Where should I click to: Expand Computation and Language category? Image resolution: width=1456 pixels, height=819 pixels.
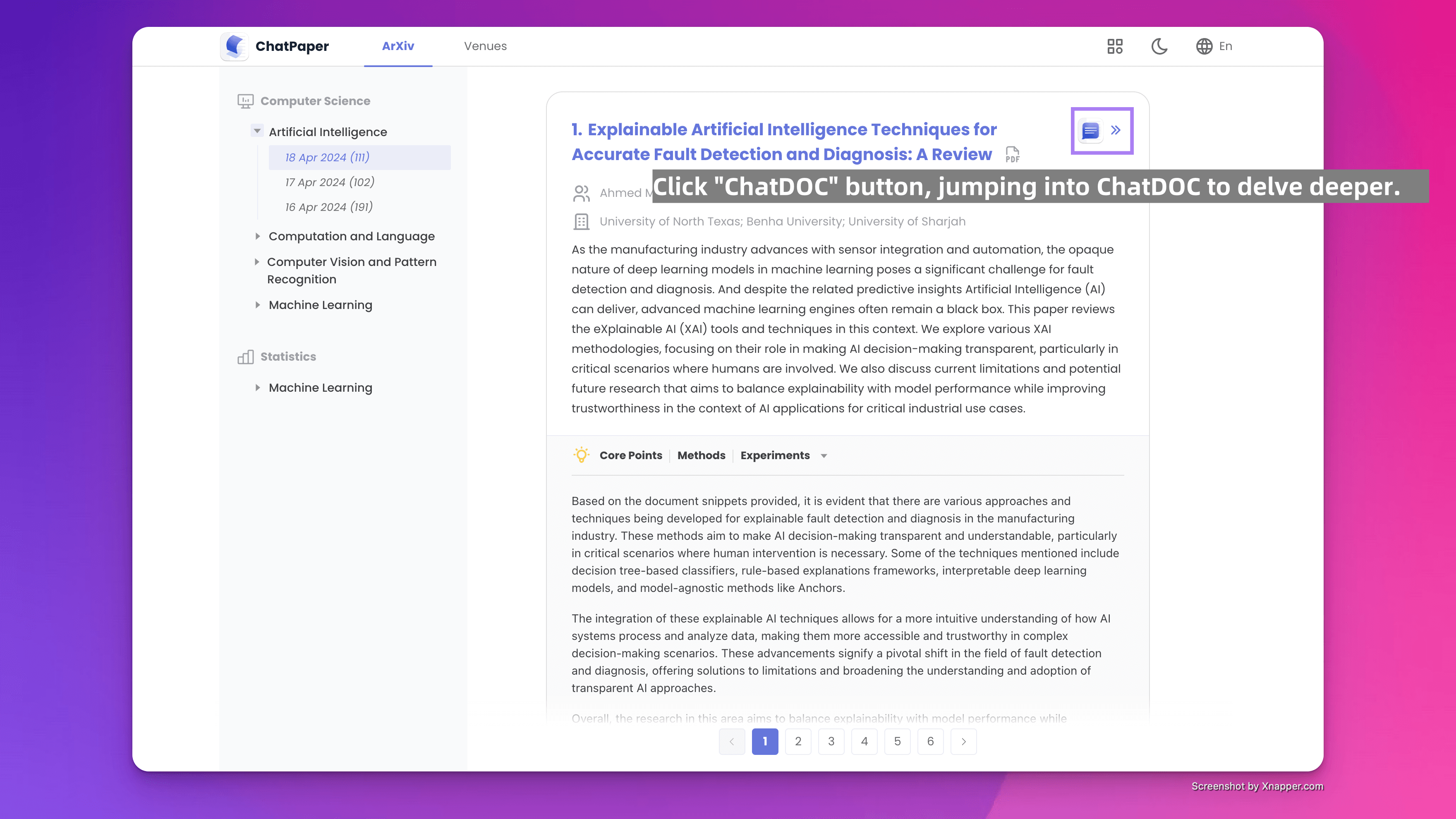[257, 236]
